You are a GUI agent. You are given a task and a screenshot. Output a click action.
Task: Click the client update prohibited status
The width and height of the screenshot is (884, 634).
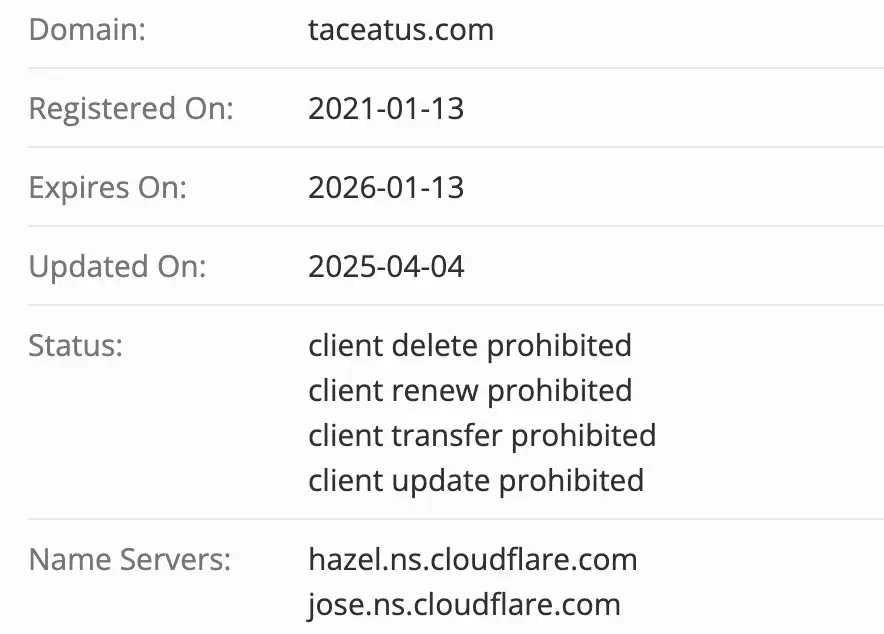pos(476,480)
